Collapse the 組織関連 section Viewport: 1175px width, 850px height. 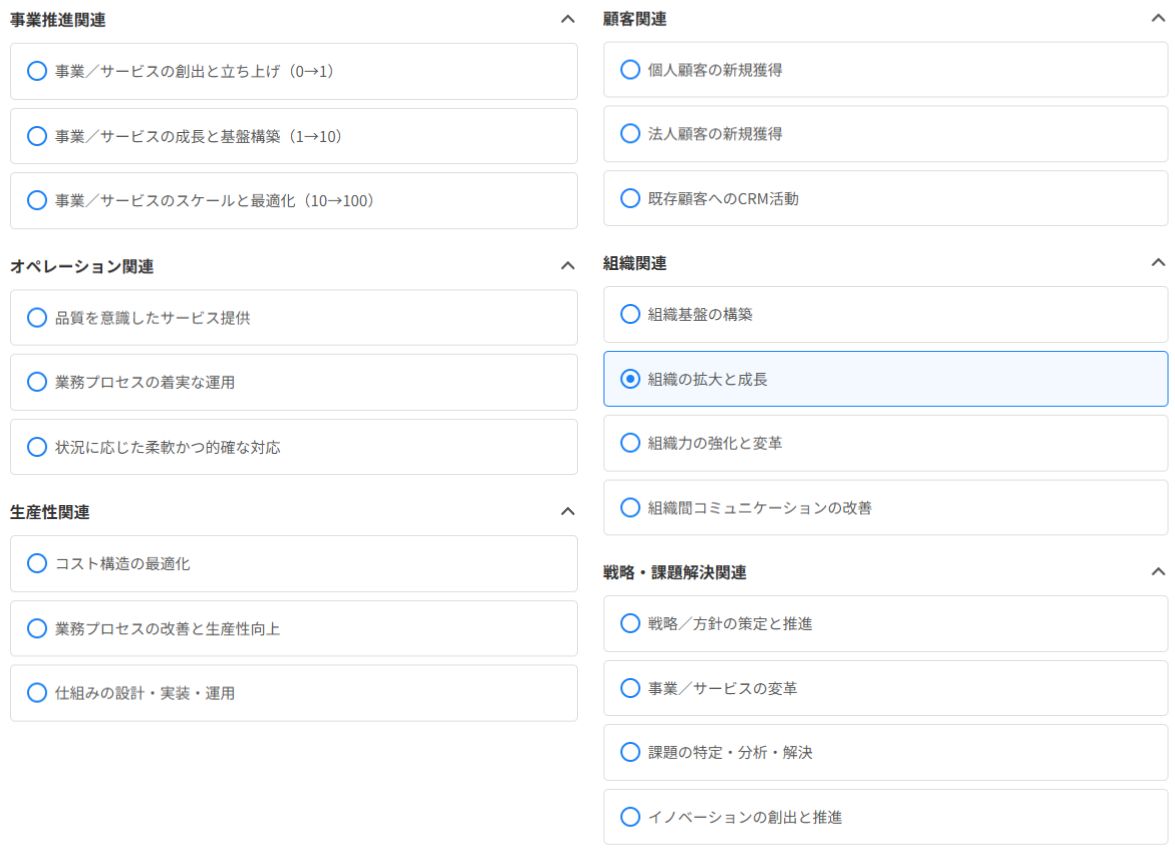click(x=1159, y=260)
